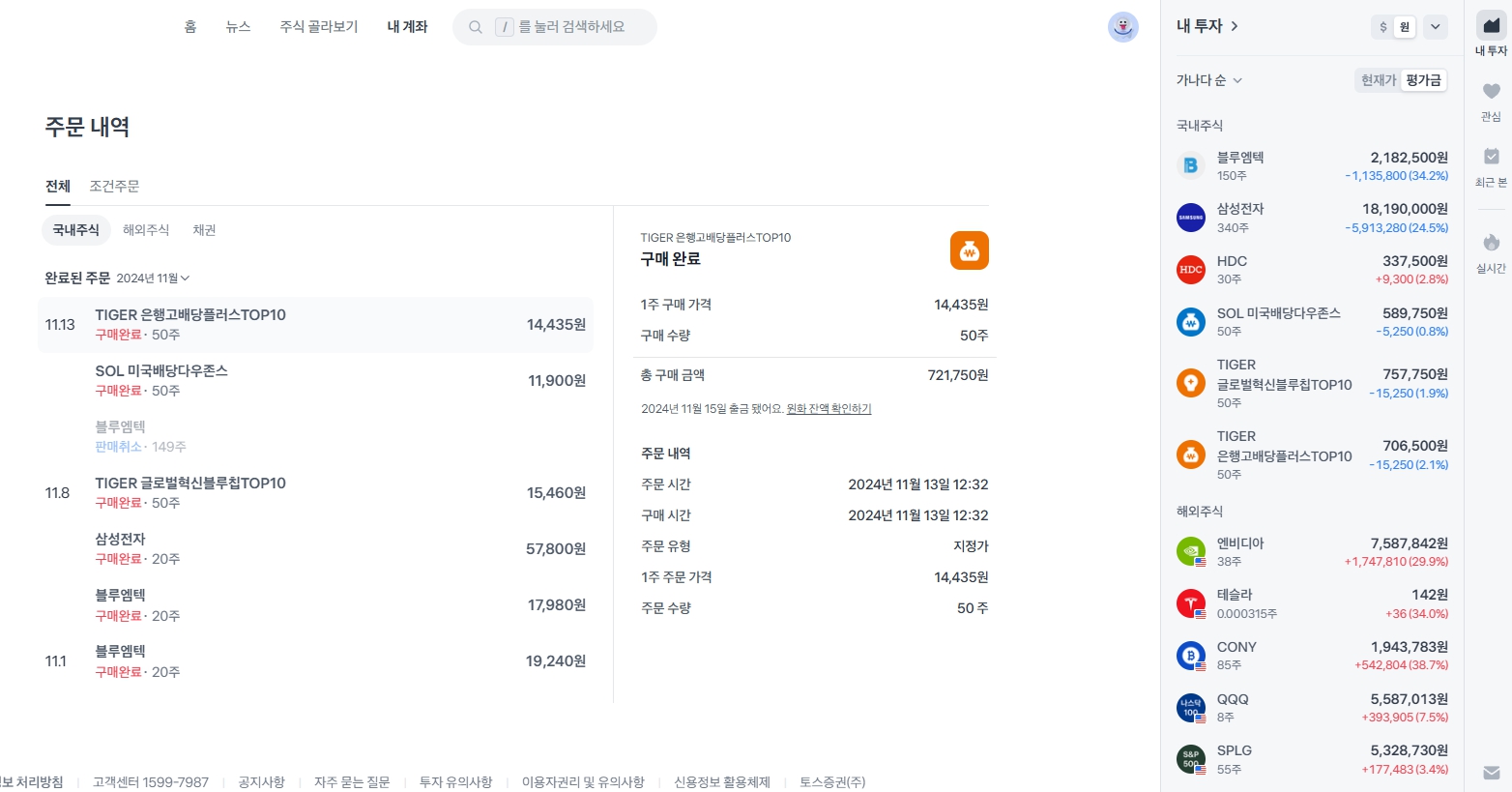Filter orders by 국내주식

[75, 230]
